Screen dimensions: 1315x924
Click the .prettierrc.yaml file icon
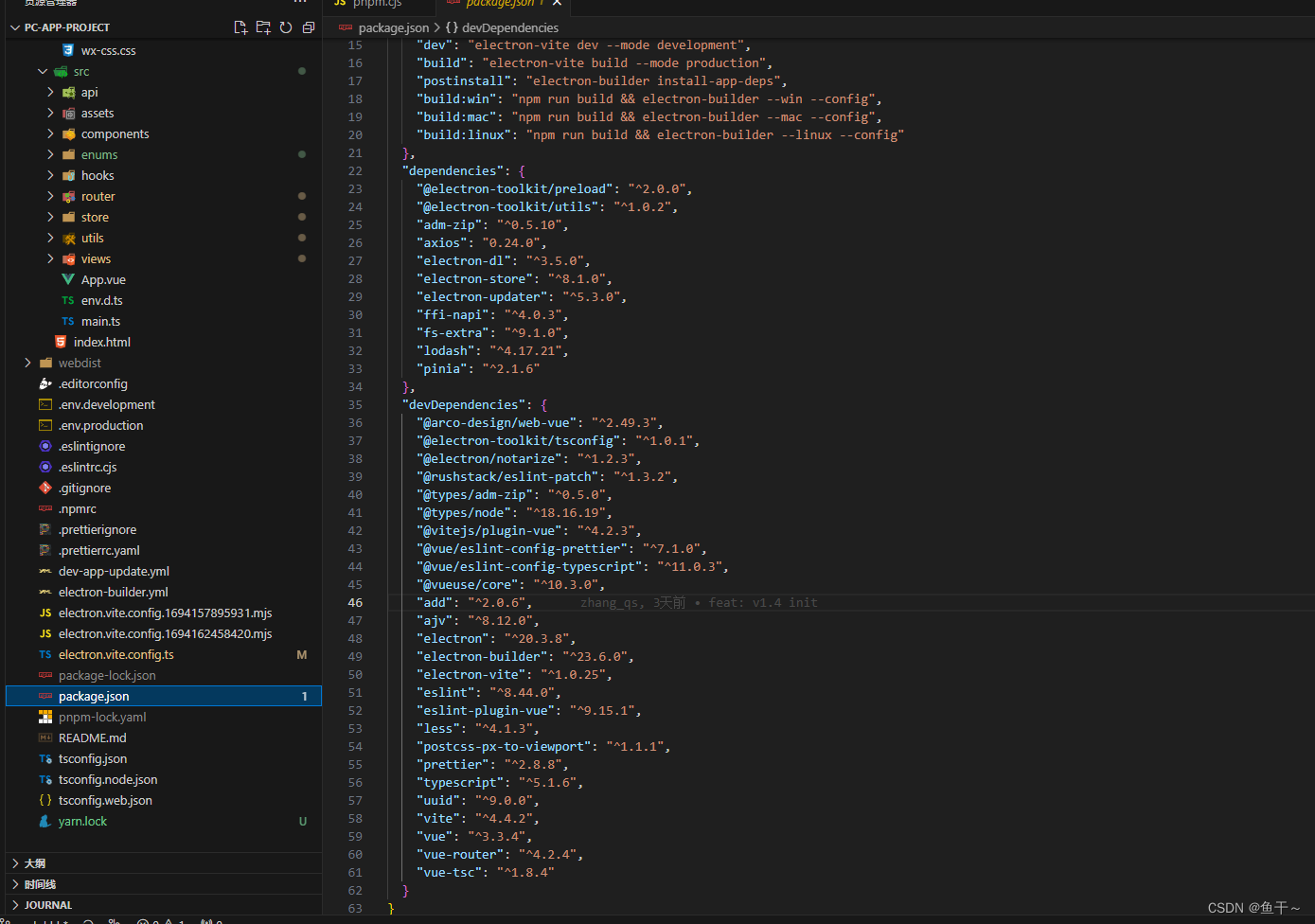pos(45,550)
